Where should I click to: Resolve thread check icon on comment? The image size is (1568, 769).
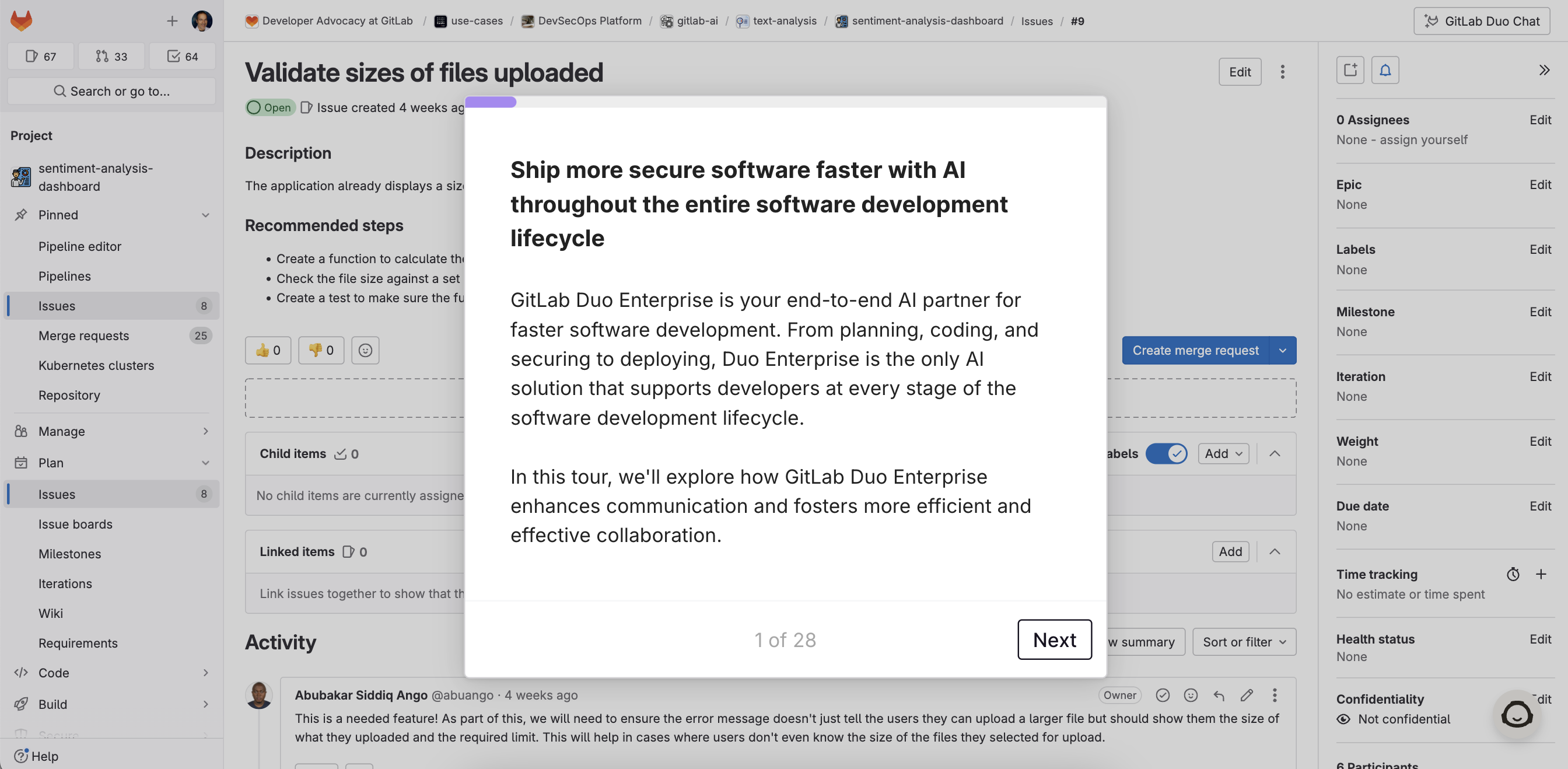point(1162,696)
